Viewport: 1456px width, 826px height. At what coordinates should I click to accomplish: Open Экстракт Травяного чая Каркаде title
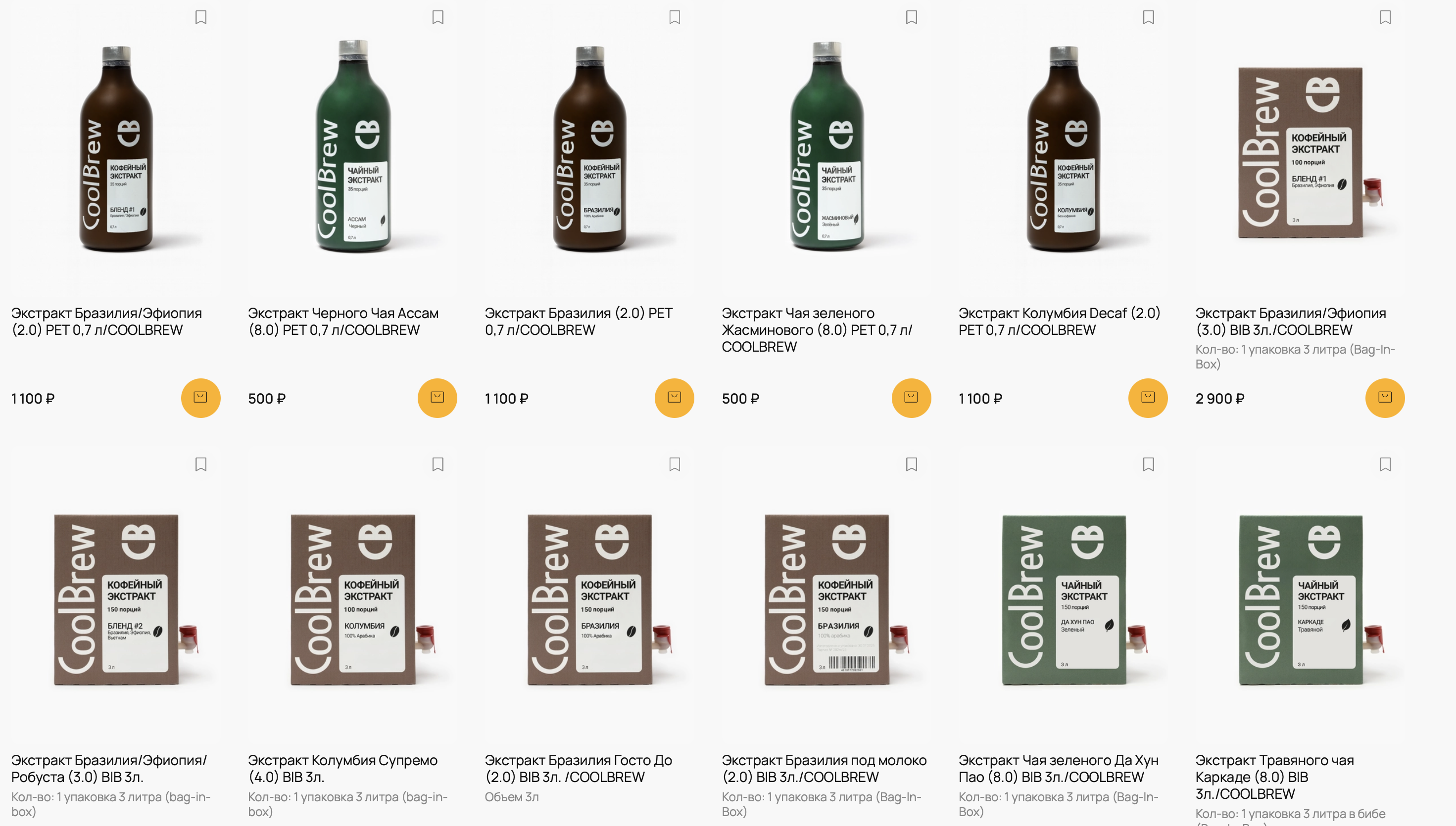(1274, 777)
